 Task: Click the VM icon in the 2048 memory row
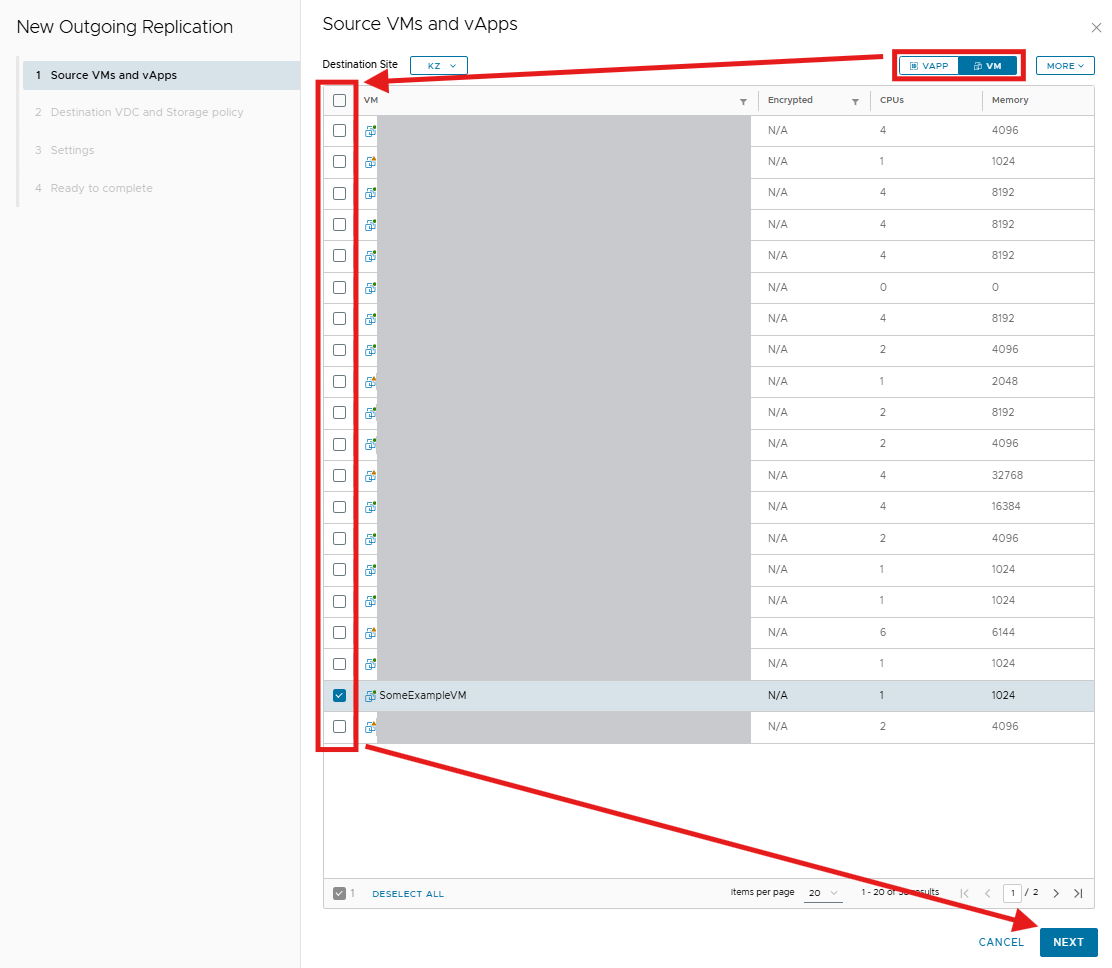pos(370,382)
